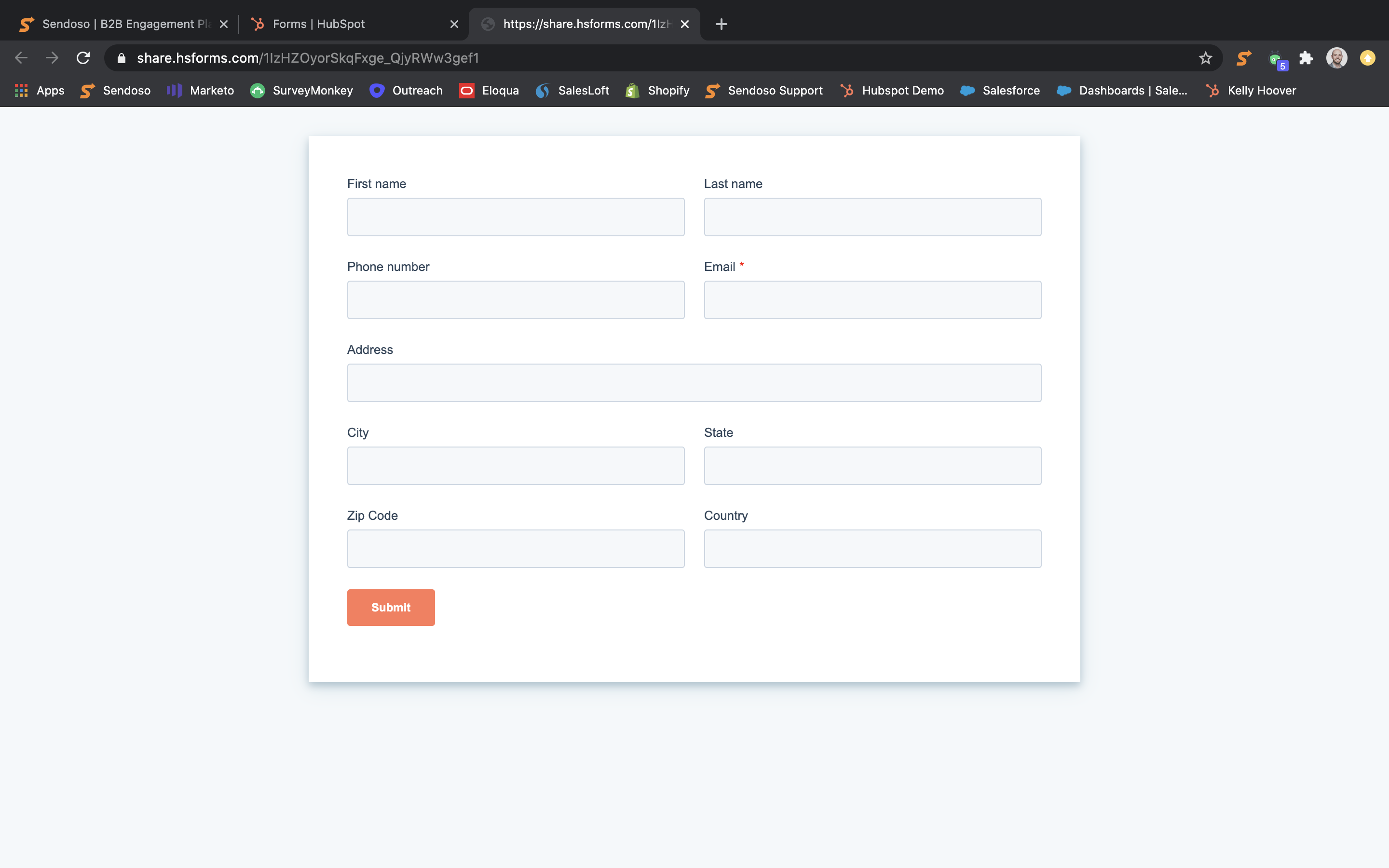Open the Apps grid bookmark
Viewport: 1389px width, 868px height.
(39, 91)
